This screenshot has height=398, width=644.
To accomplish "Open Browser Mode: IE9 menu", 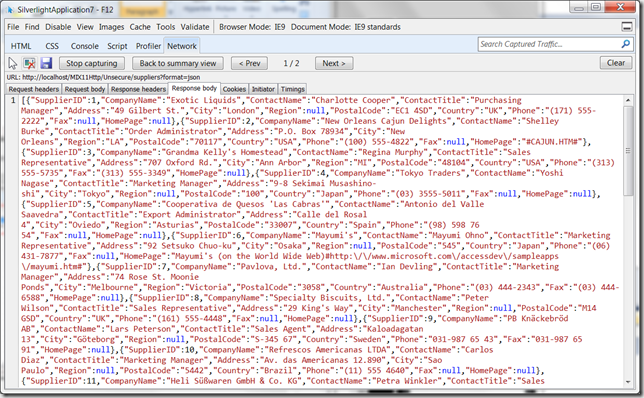I will tap(252, 27).
